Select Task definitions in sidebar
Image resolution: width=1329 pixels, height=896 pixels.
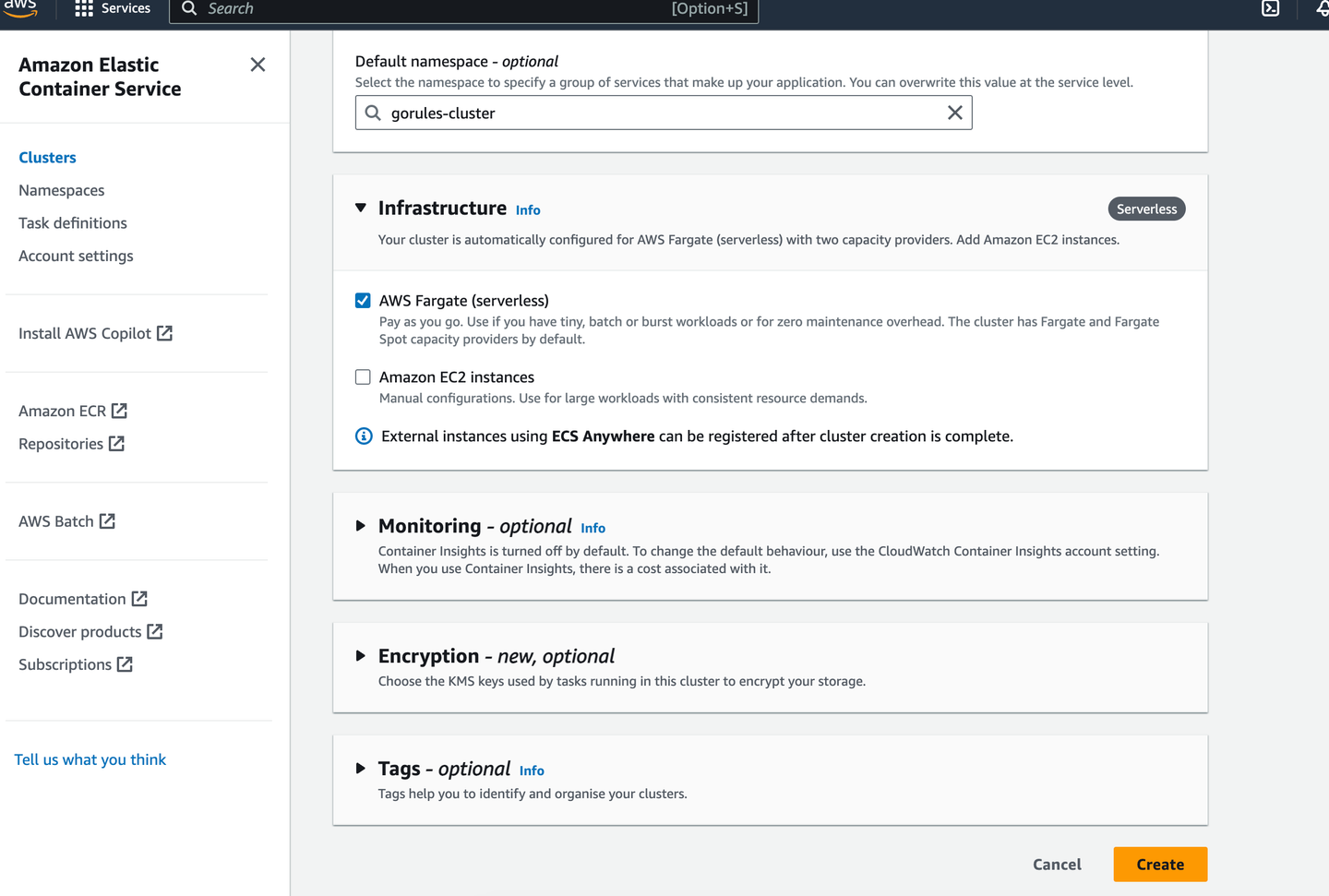[x=72, y=222]
